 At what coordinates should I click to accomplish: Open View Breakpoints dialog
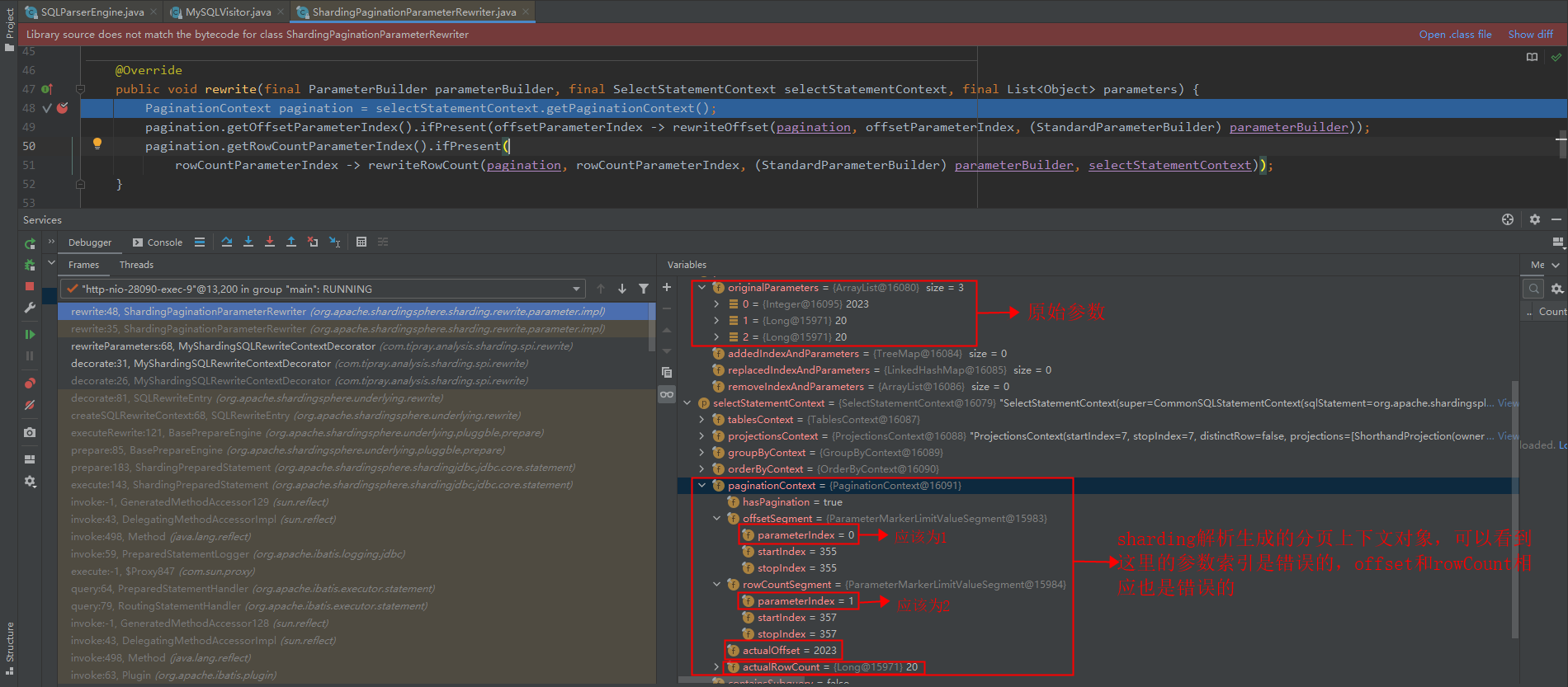30,383
